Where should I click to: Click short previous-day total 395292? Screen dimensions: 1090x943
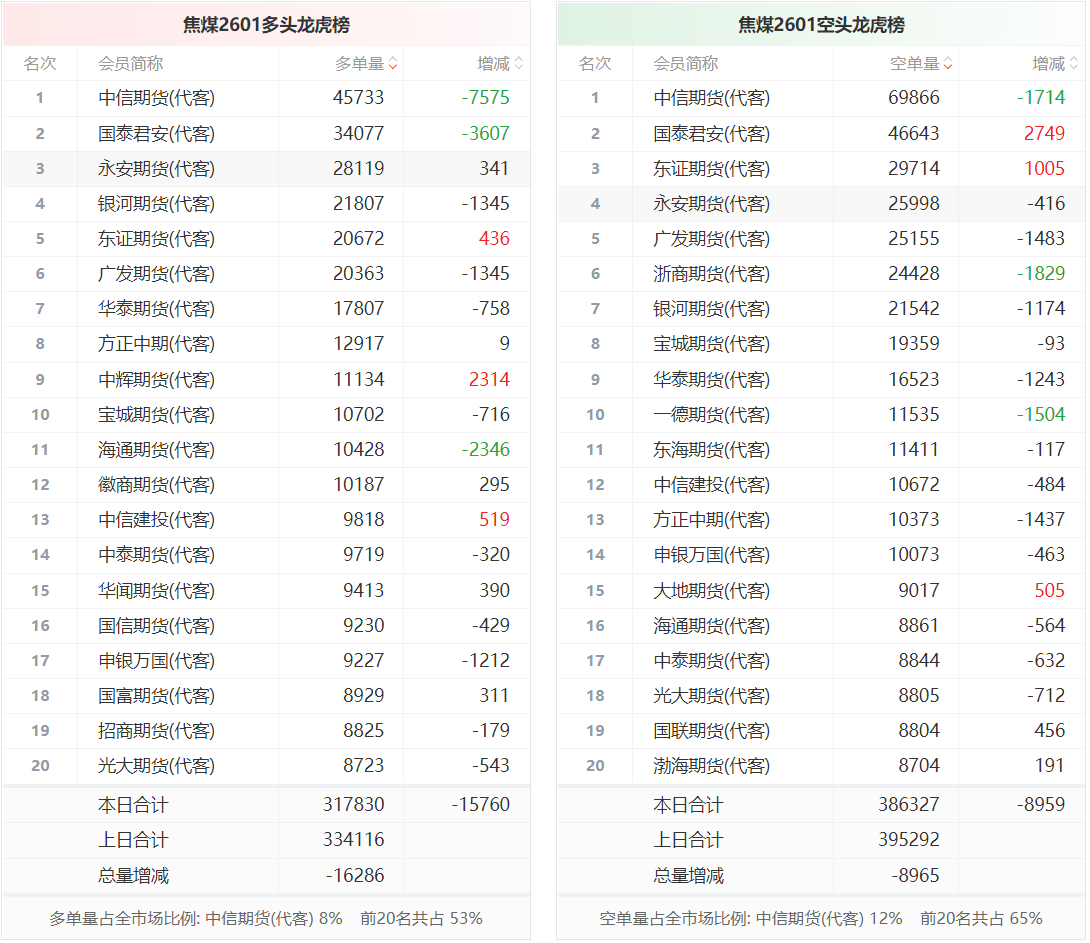coord(909,840)
